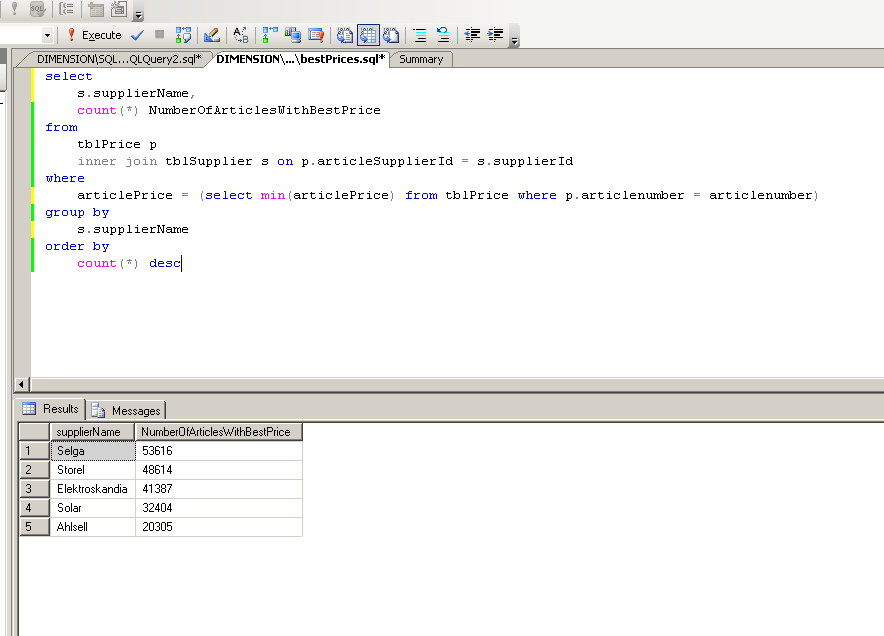Select the 32404 value cell
The height and width of the screenshot is (636, 884).
coord(219,508)
